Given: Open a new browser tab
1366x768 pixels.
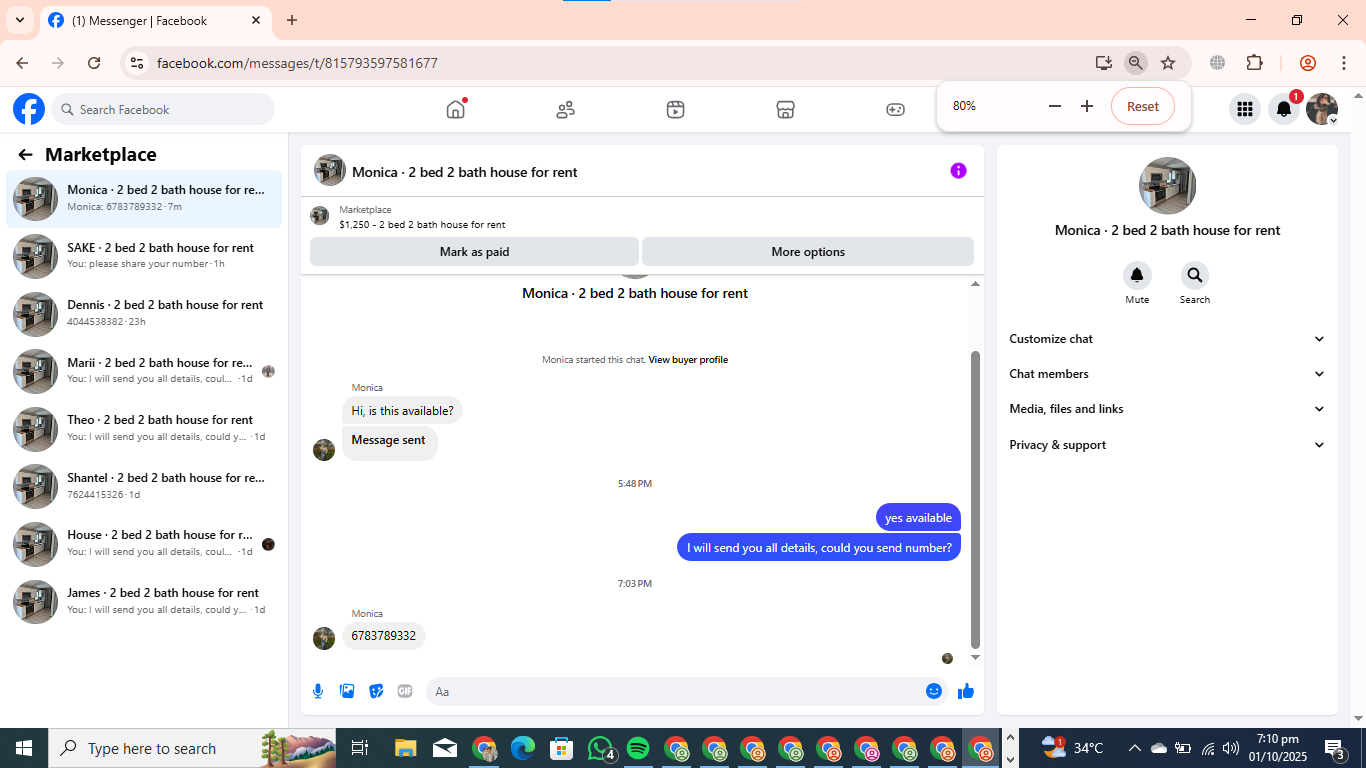Looking at the screenshot, I should point(292,20).
